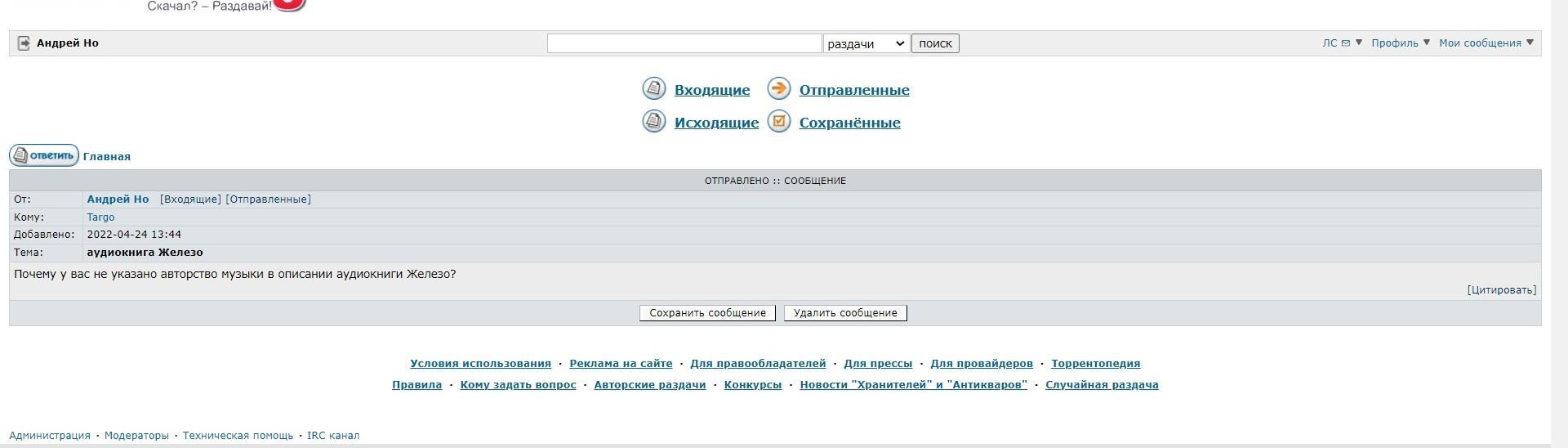Open the Сохранённые folder link
The height and width of the screenshot is (448, 1568).
point(850,123)
